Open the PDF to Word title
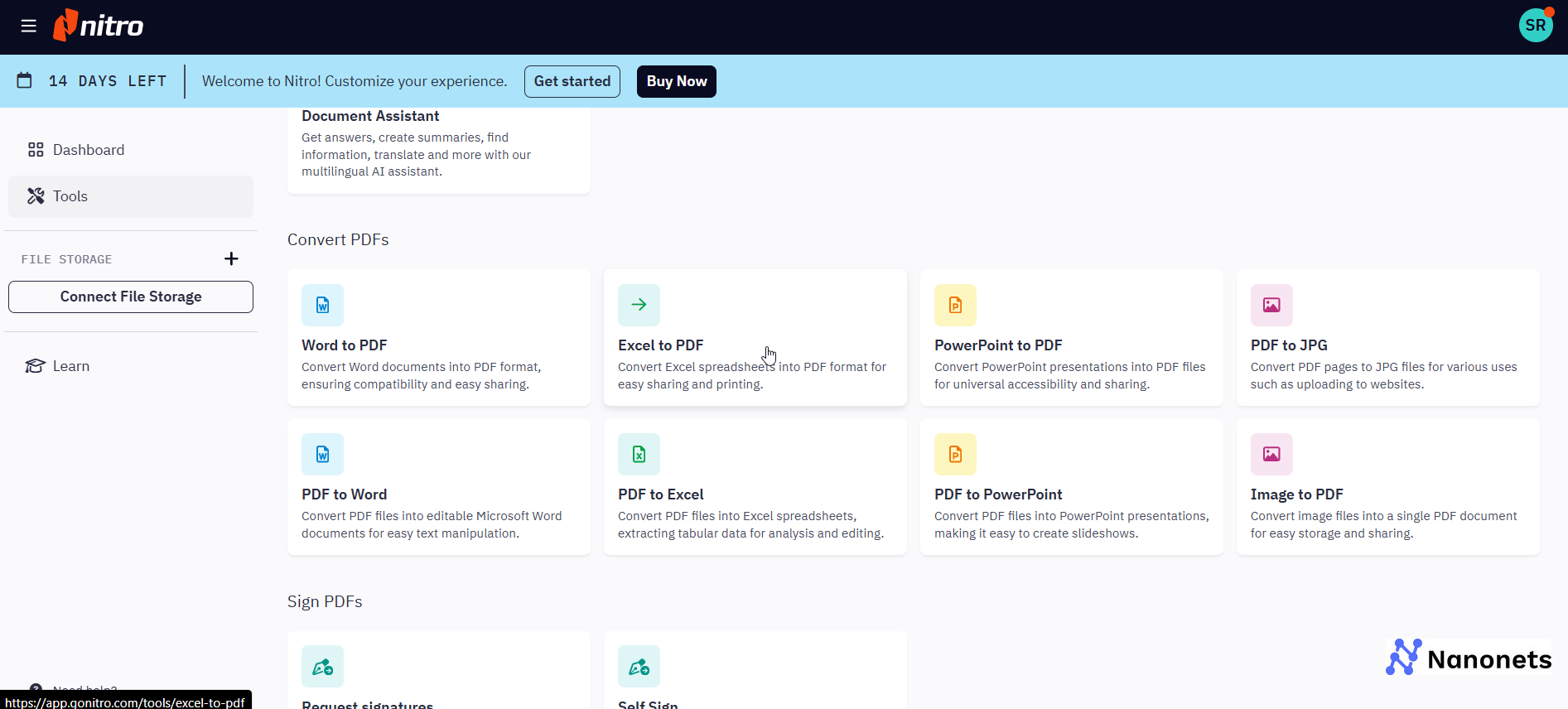 (344, 494)
